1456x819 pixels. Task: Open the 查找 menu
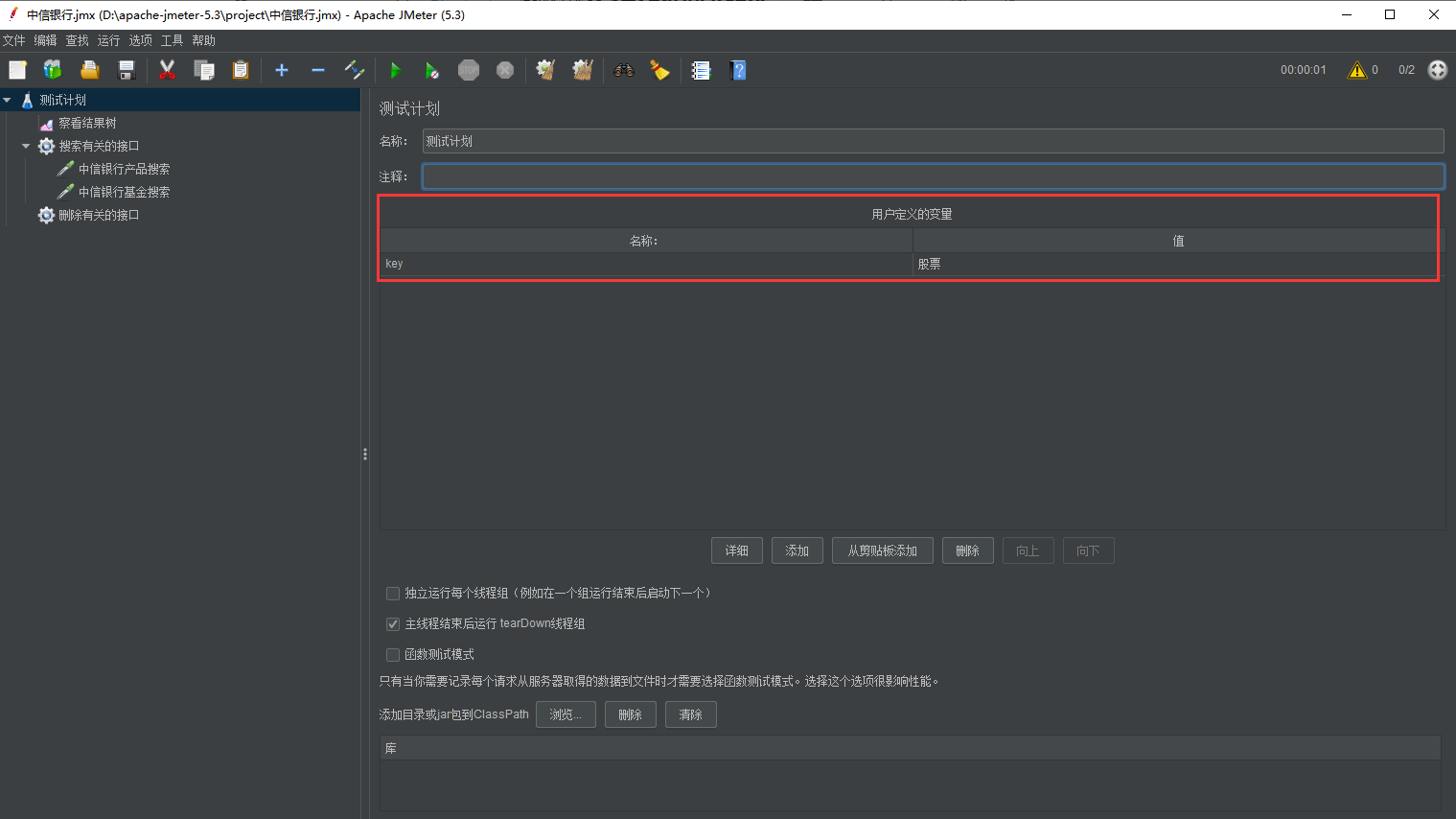point(77,40)
